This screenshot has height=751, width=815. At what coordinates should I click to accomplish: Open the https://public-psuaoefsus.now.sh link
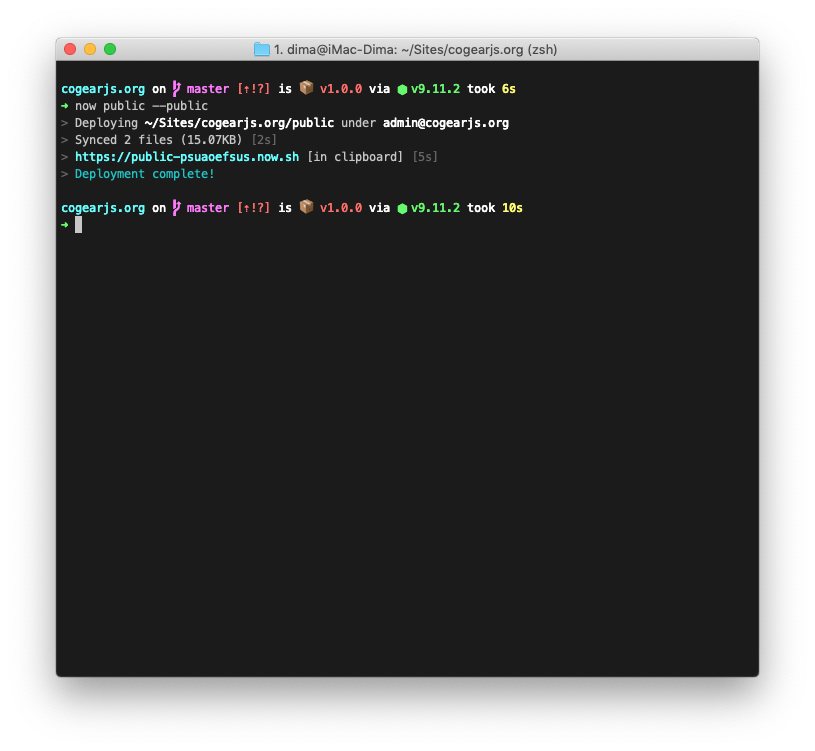pyautogui.click(x=187, y=157)
